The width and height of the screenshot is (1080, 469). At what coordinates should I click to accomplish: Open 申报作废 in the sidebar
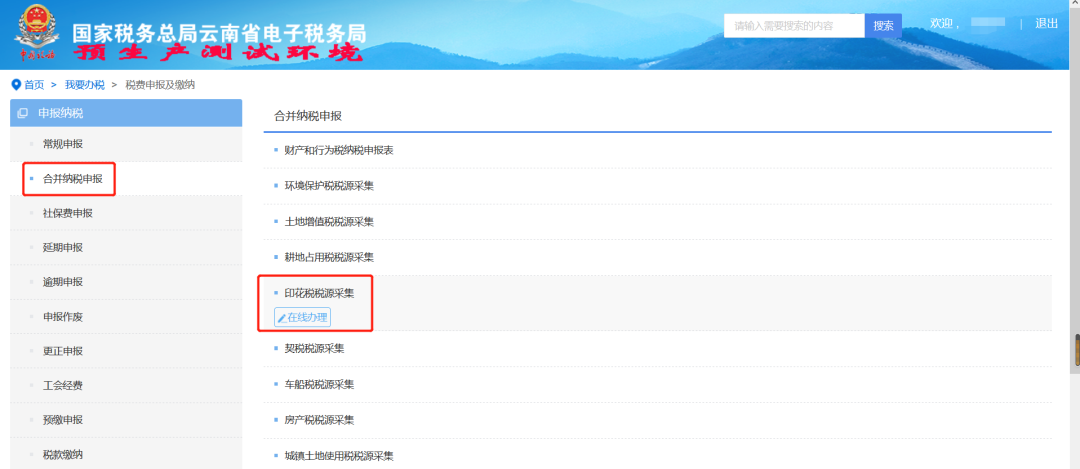coord(63,317)
